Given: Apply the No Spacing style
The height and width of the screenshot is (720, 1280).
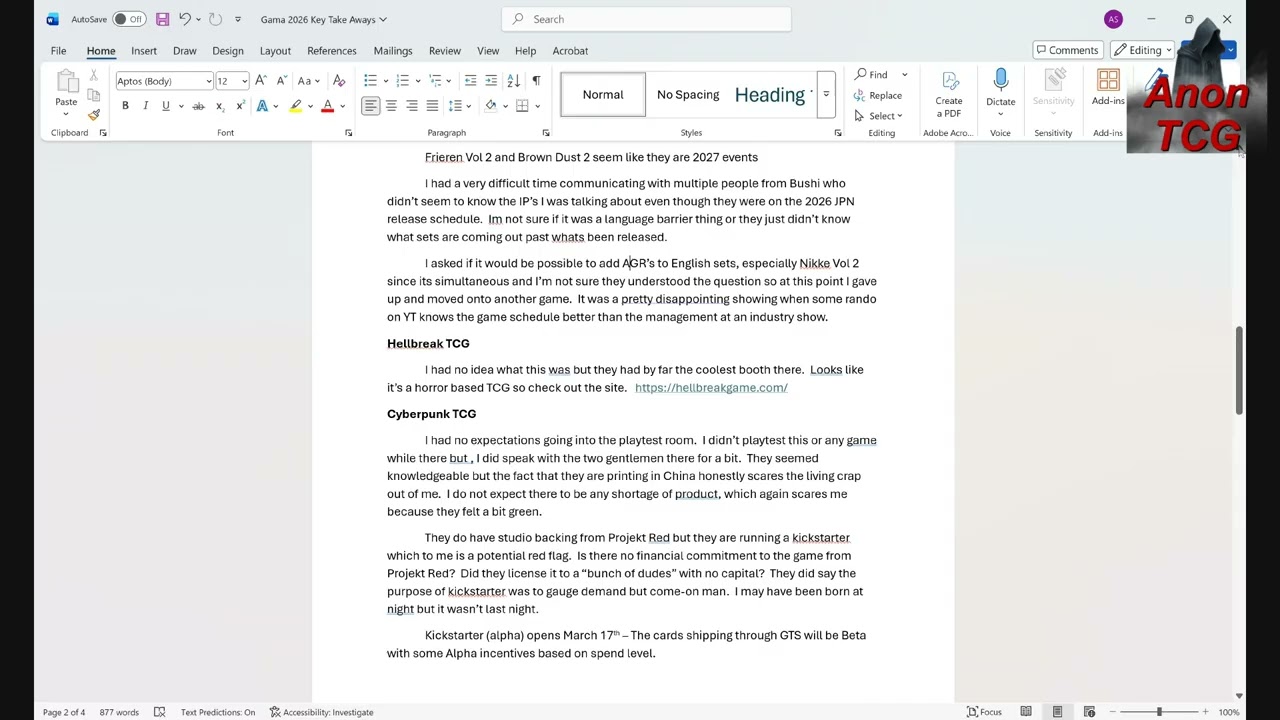Looking at the screenshot, I should coord(688,95).
